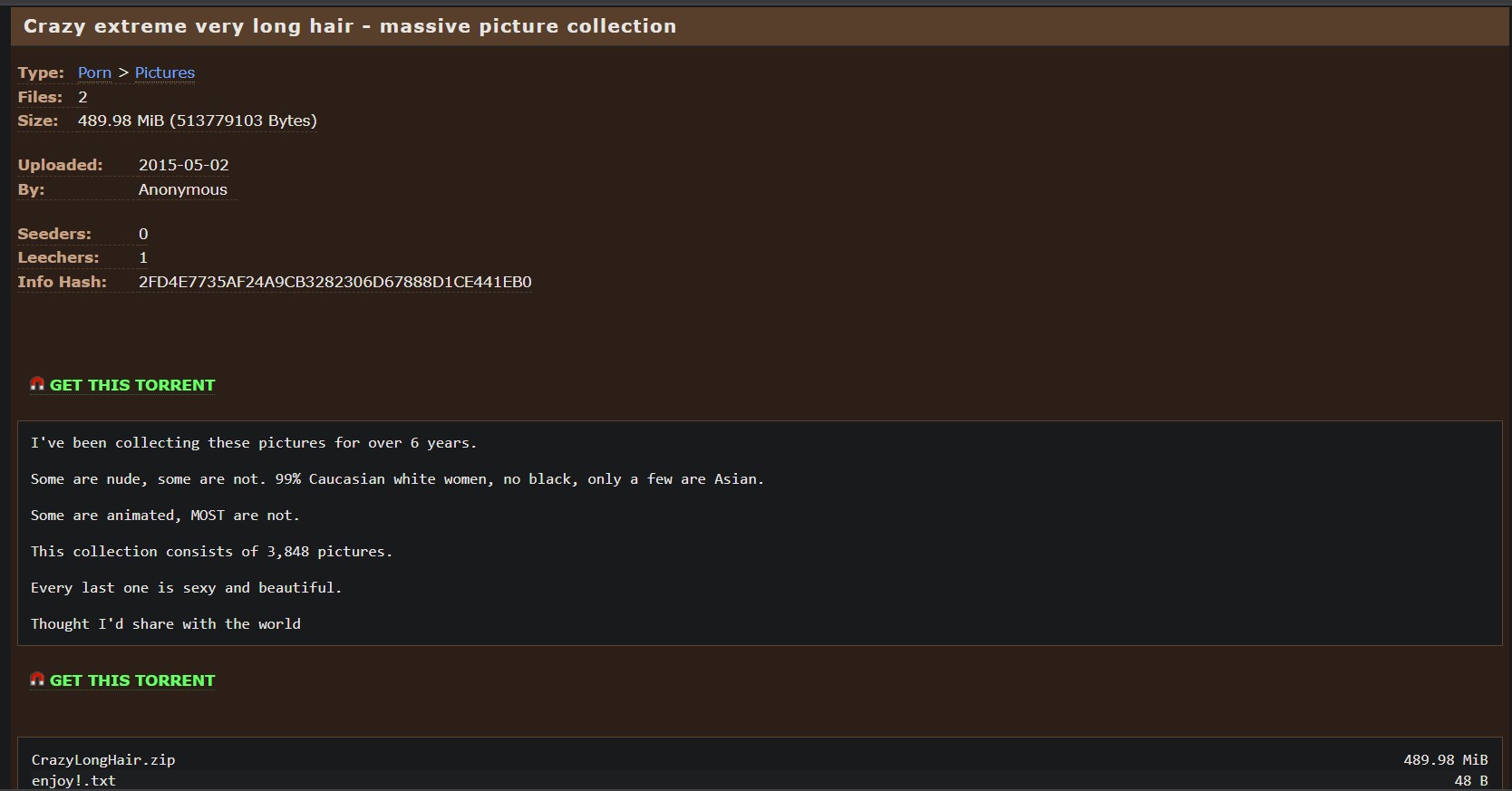Image resolution: width=1512 pixels, height=791 pixels.
Task: Open the lower GET THIS TORRENT link
Action: tap(132, 680)
